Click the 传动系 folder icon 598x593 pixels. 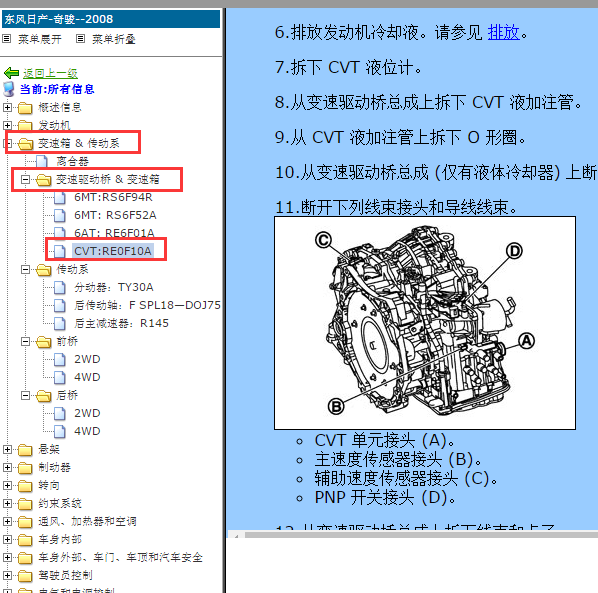point(43,270)
